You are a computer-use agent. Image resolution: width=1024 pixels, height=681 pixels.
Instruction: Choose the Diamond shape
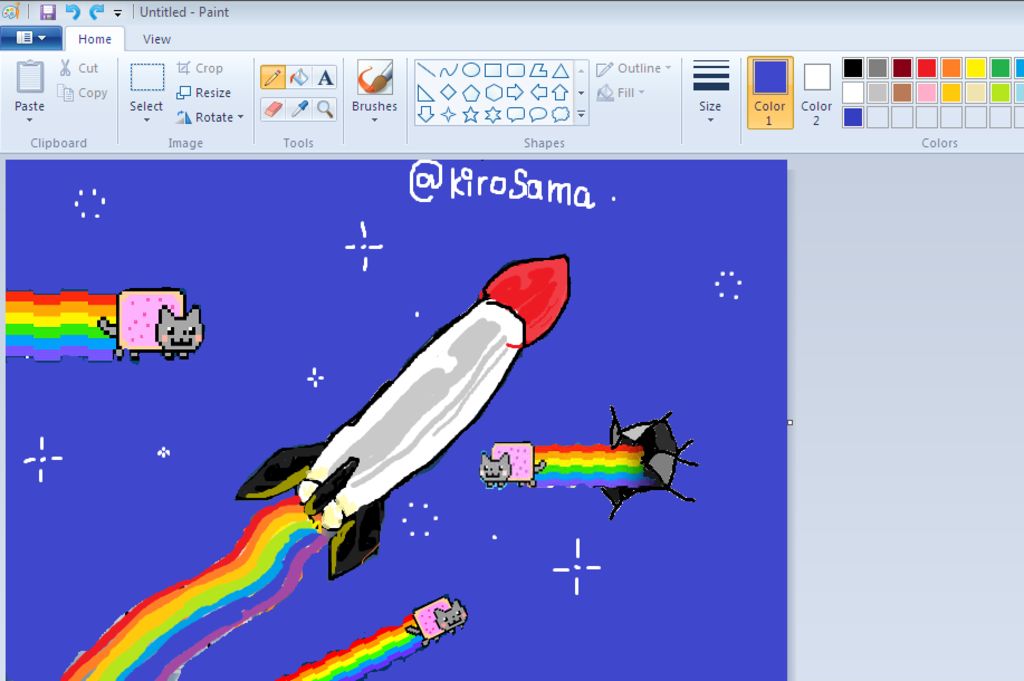[449, 93]
